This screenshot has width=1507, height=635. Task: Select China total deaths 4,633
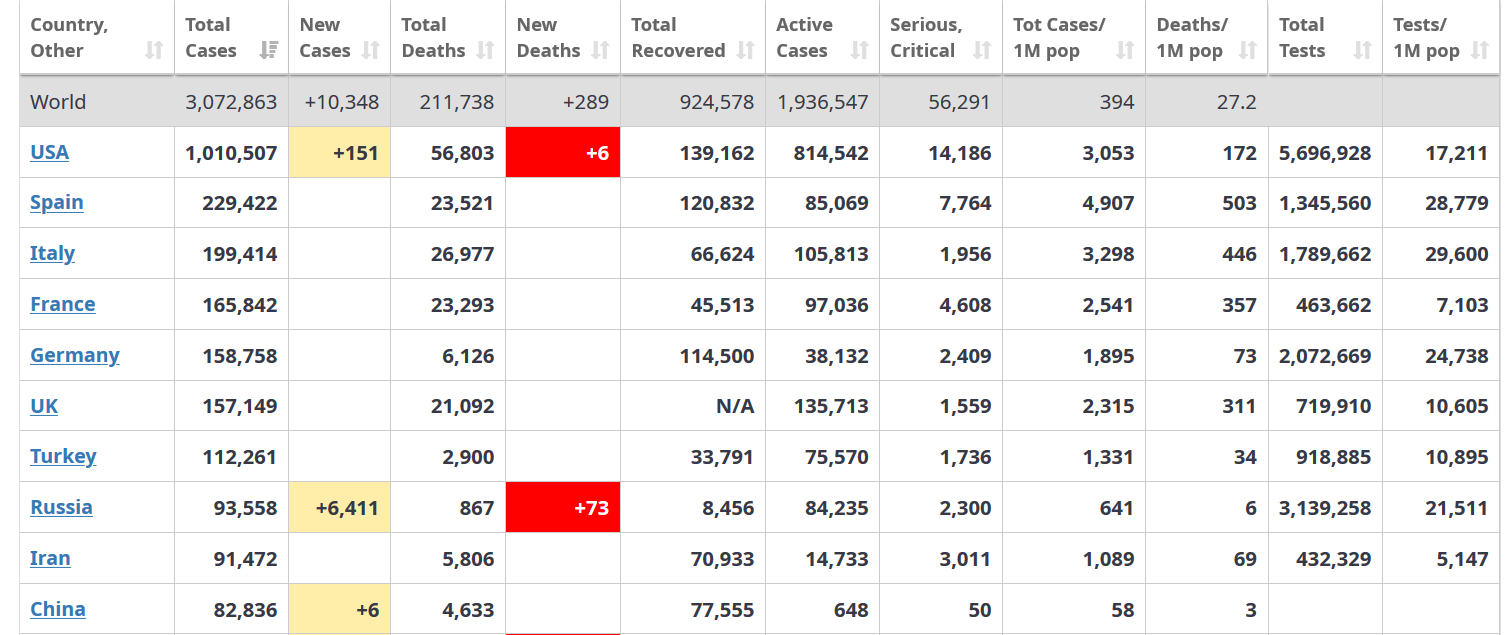(x=468, y=610)
